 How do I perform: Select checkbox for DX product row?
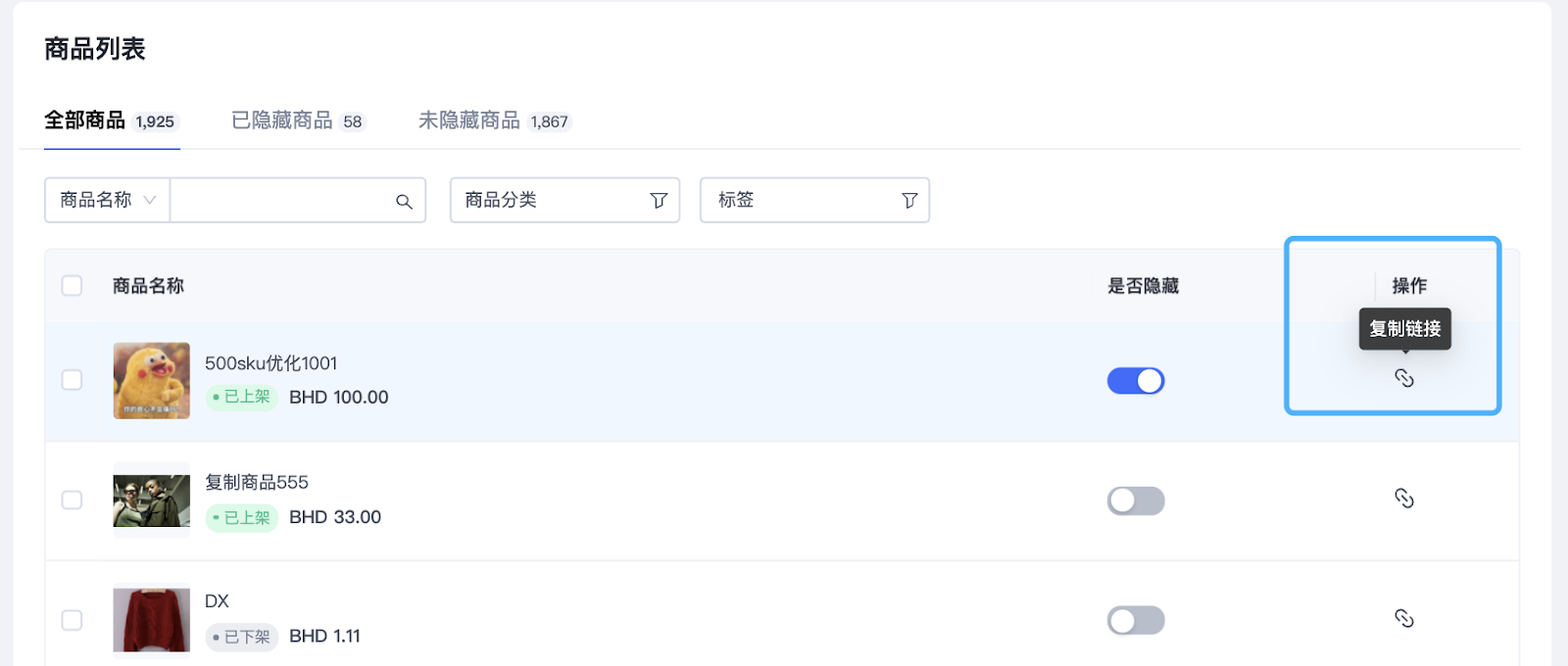pyautogui.click(x=72, y=620)
